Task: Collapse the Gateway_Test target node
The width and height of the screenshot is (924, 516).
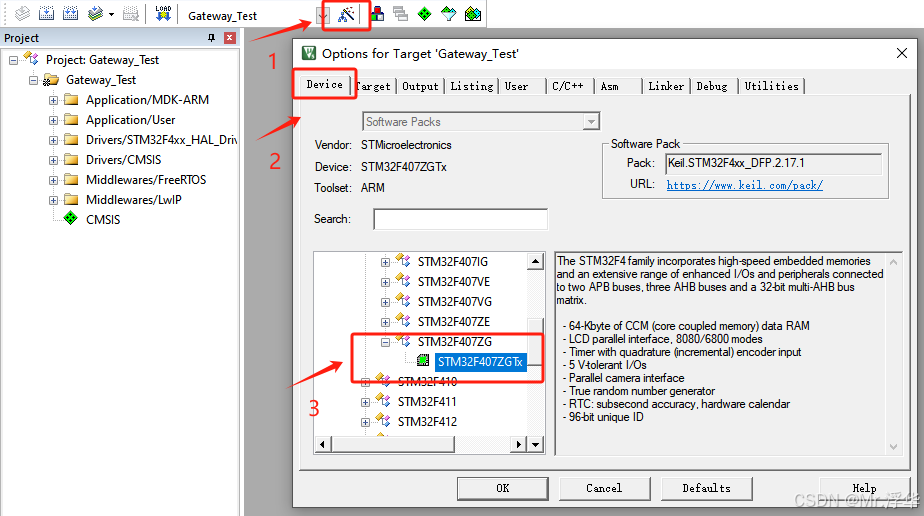Action: pyautogui.click(x=33, y=80)
